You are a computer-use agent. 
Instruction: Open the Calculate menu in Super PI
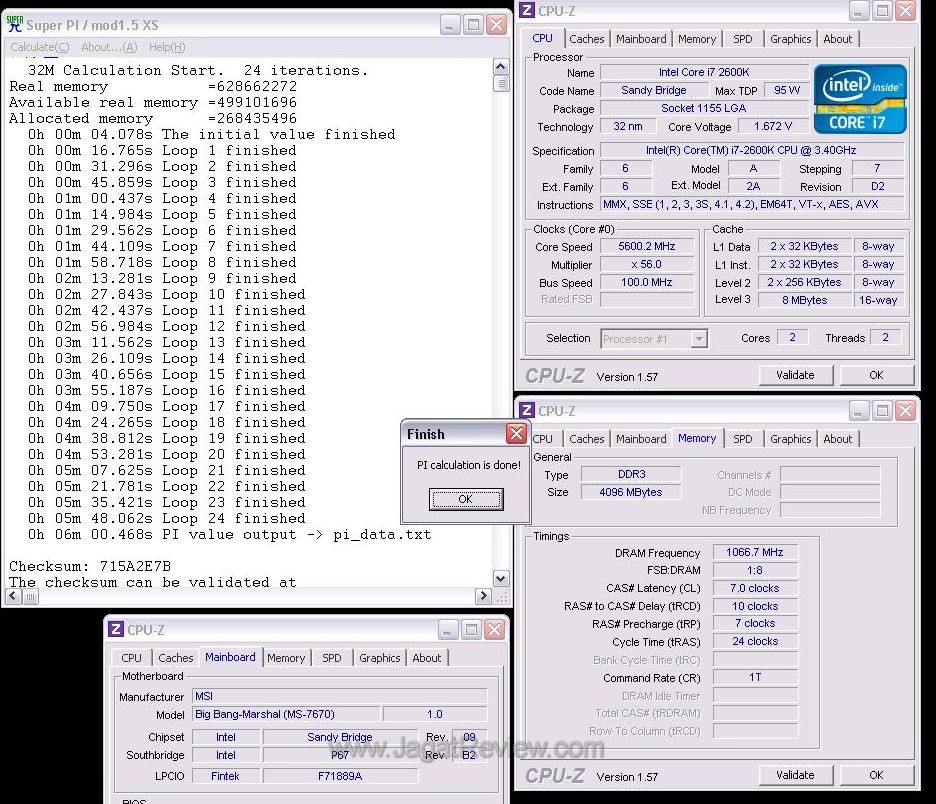39,47
